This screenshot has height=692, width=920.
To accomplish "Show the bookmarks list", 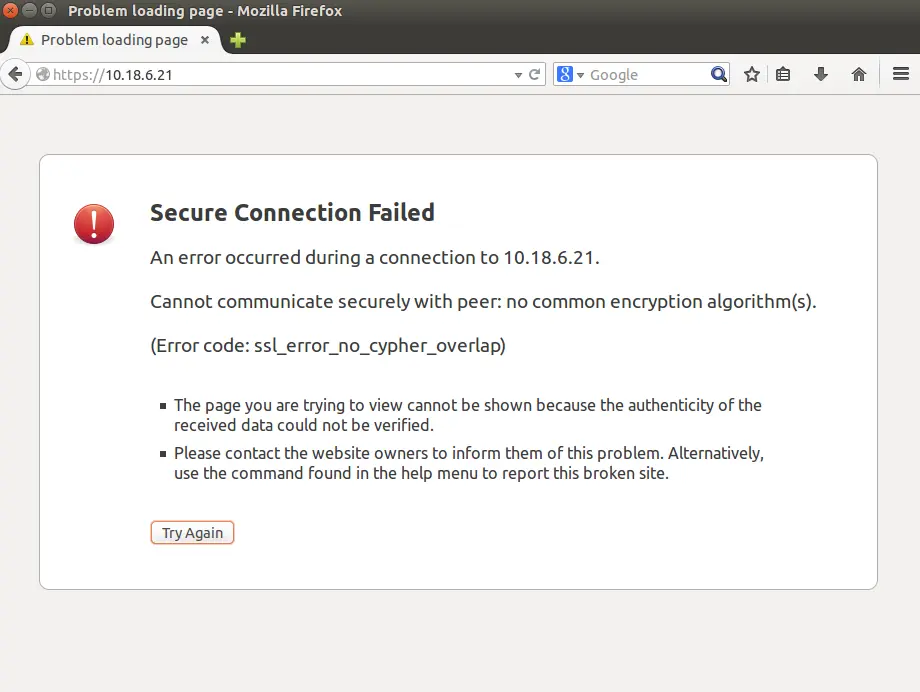I will 783,75.
